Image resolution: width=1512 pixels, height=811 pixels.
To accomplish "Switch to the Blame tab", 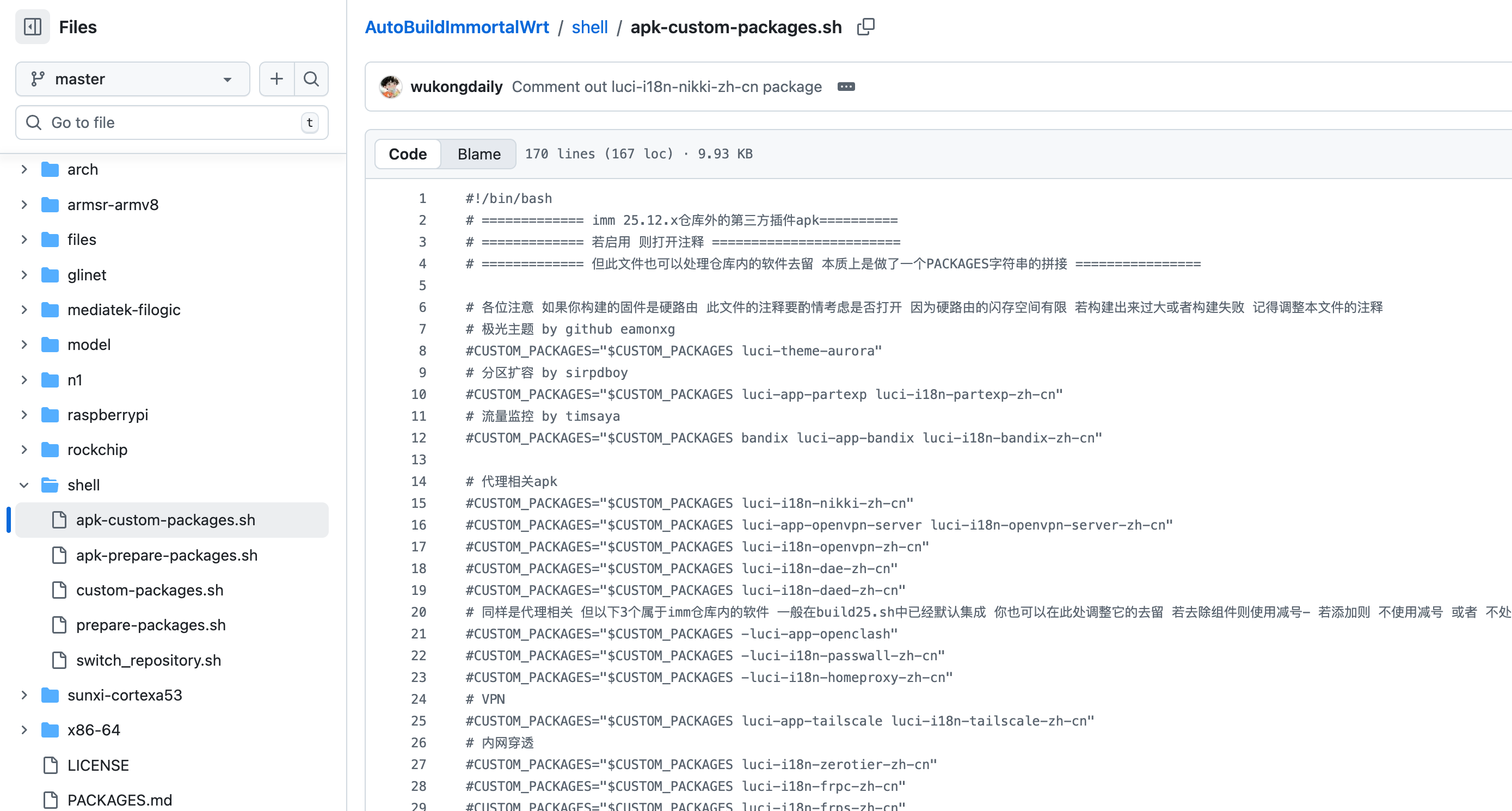I will pos(479,153).
